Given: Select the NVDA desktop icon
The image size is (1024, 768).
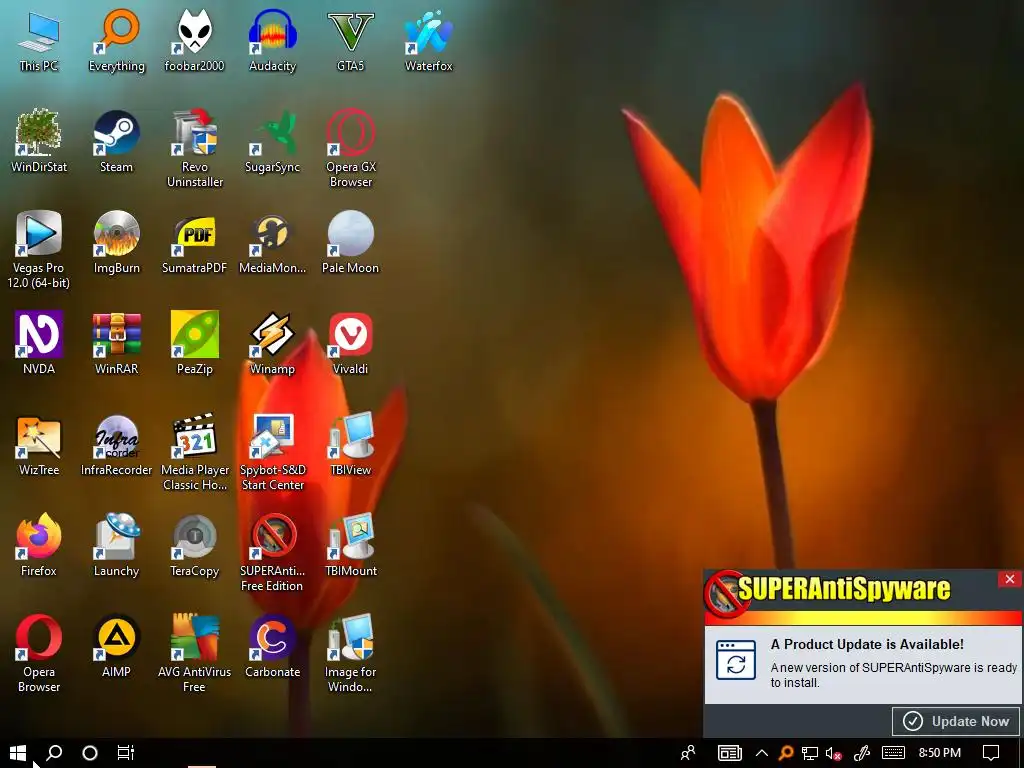Looking at the screenshot, I should [x=39, y=343].
